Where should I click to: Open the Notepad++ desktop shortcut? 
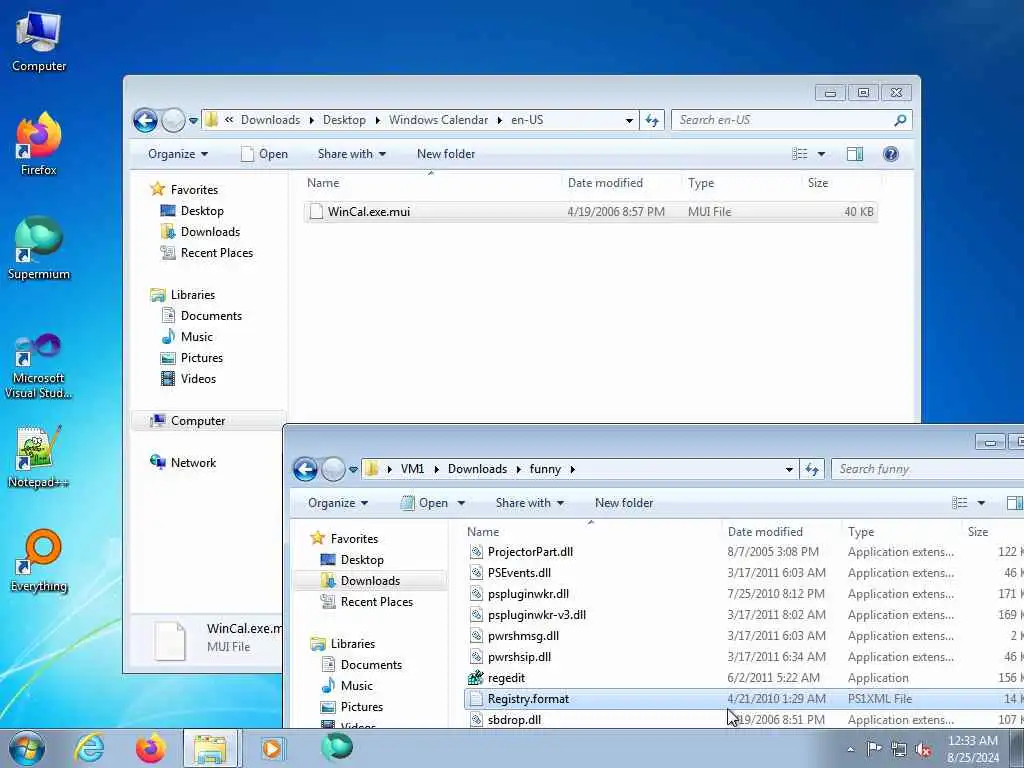(x=39, y=457)
